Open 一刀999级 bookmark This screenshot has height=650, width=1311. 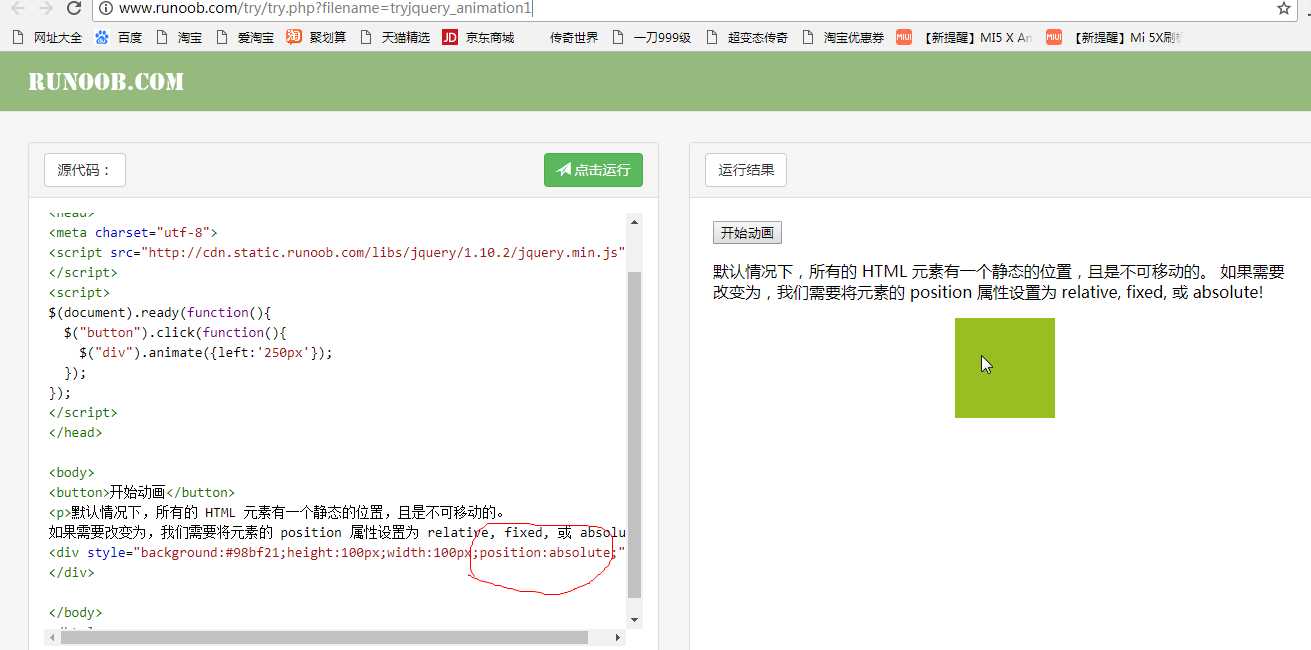click(652, 37)
